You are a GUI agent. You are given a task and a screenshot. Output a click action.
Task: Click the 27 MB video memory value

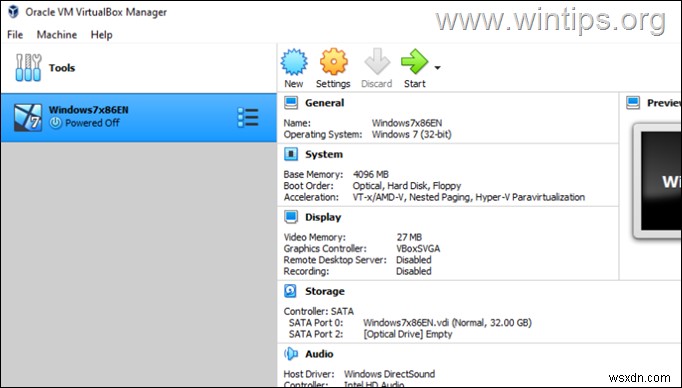tap(409, 237)
